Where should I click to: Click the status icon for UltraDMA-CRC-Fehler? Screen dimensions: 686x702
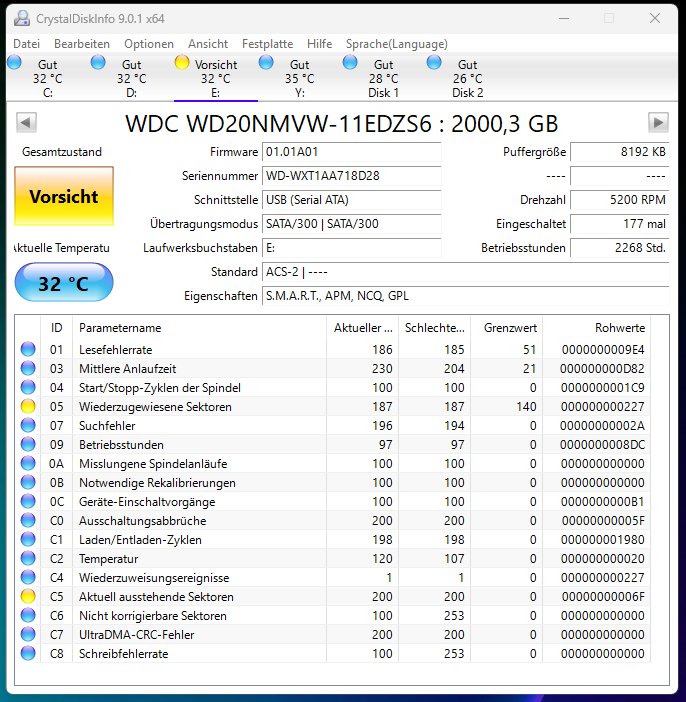[28, 634]
